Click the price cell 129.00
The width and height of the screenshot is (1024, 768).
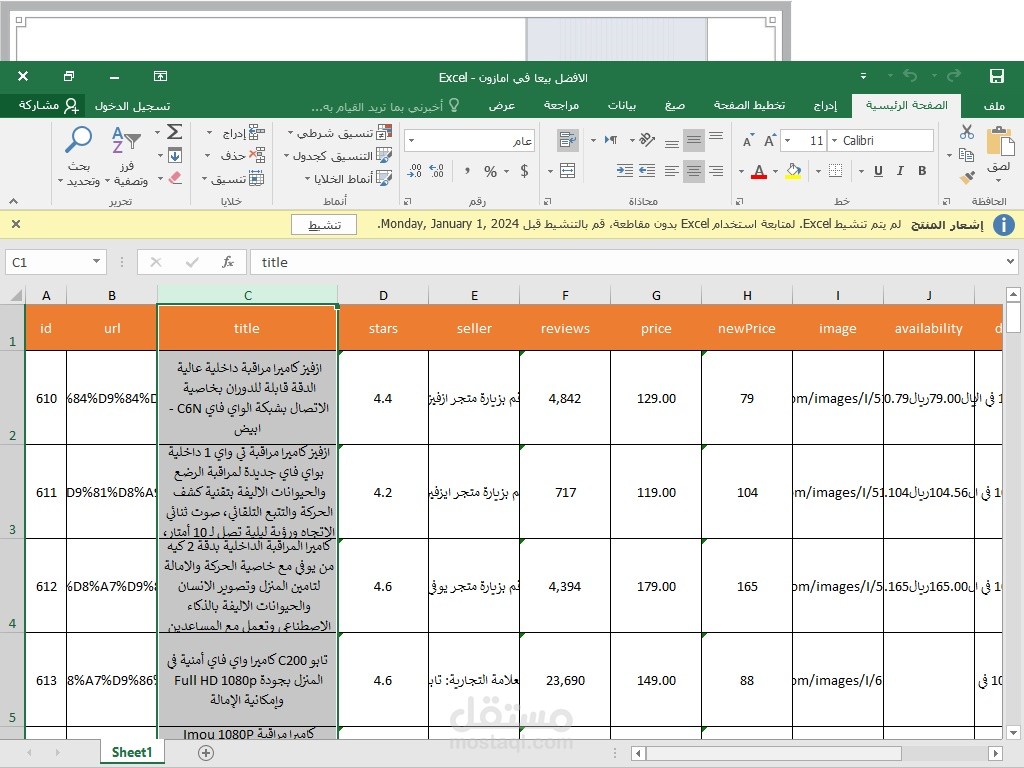pos(656,398)
